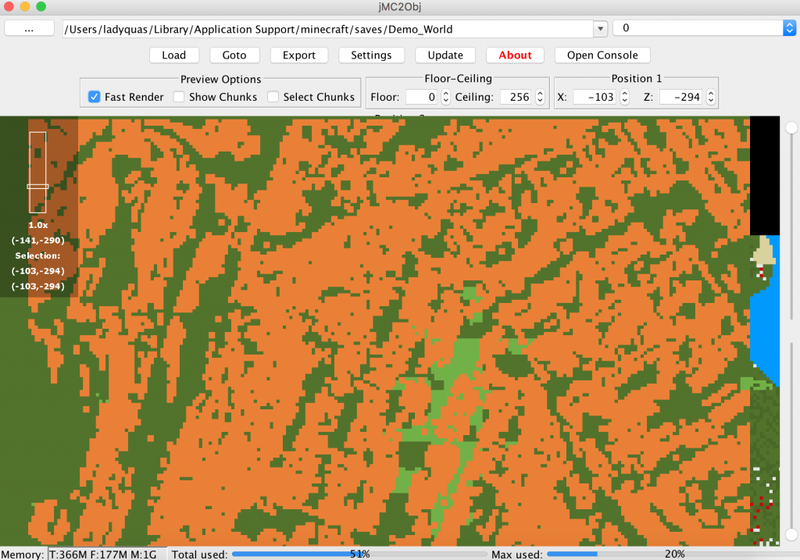Disable the Fast Render checkbox
Image resolution: width=800 pixels, height=560 pixels.
pos(94,97)
